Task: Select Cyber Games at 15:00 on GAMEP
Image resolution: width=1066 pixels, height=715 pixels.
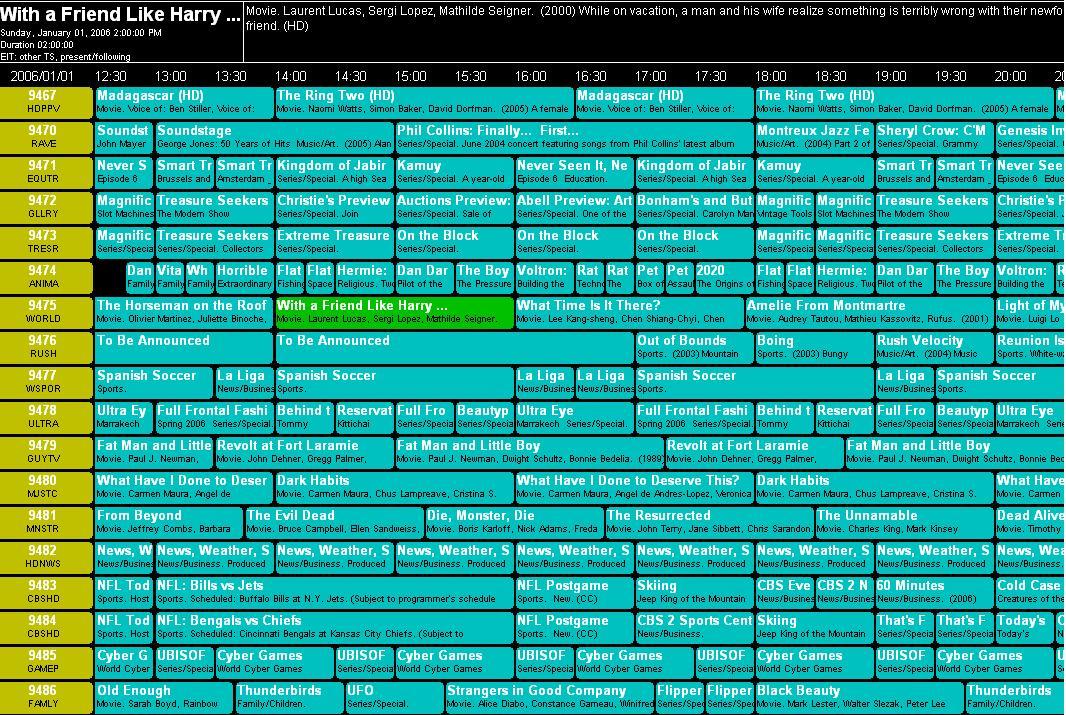Action: (454, 662)
